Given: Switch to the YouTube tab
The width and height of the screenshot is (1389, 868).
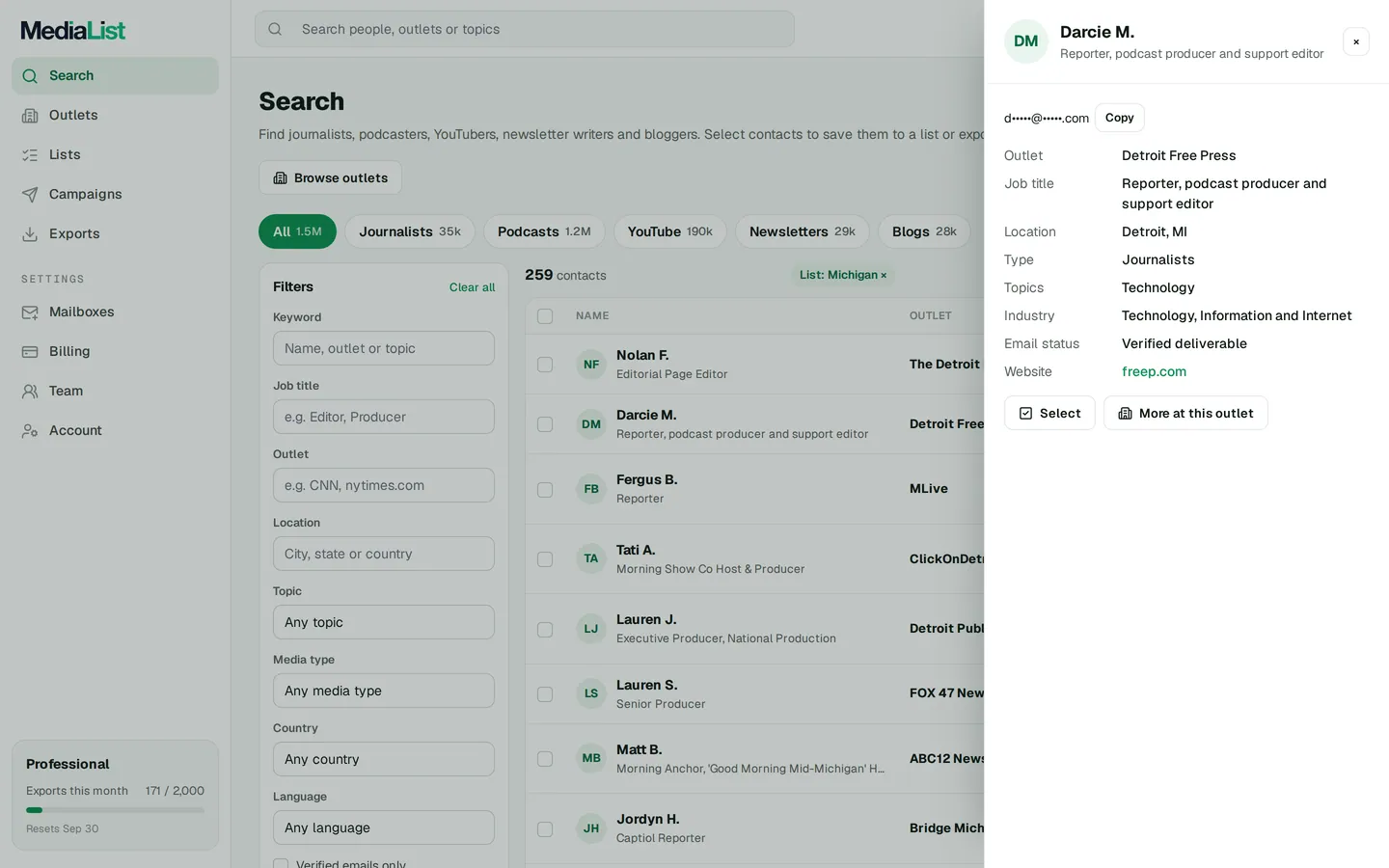Looking at the screenshot, I should tap(670, 231).
